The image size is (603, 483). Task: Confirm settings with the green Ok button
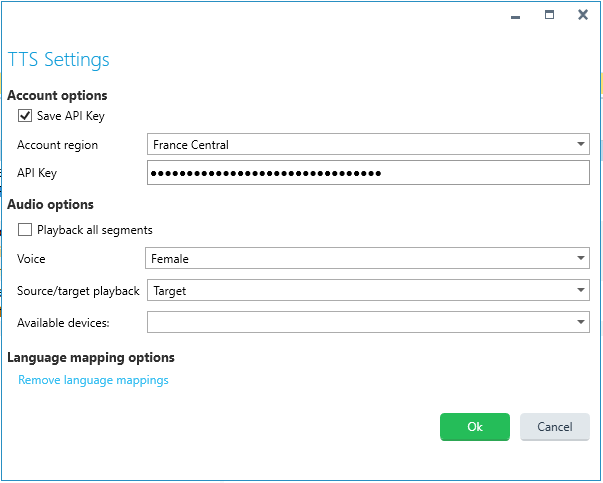point(475,426)
